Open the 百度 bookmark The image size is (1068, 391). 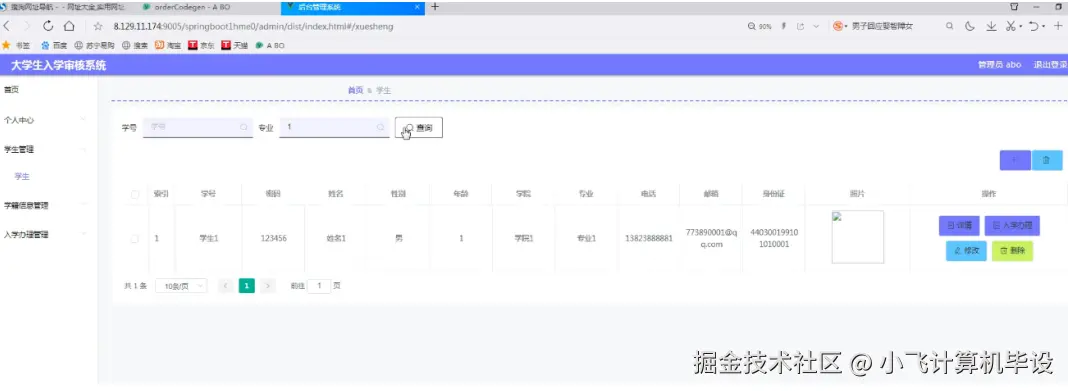[54, 46]
